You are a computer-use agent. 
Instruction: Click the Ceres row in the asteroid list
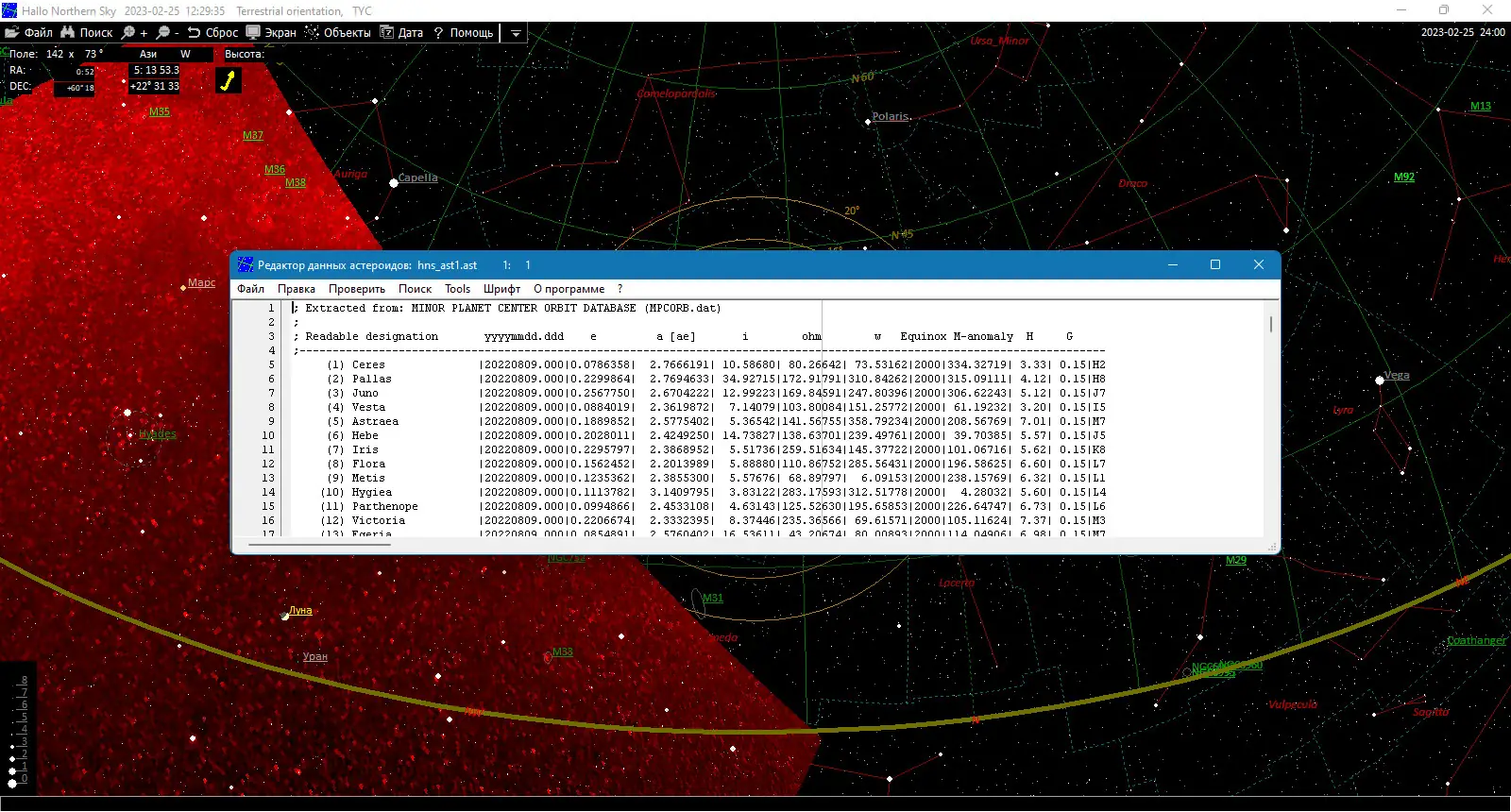[699, 364]
